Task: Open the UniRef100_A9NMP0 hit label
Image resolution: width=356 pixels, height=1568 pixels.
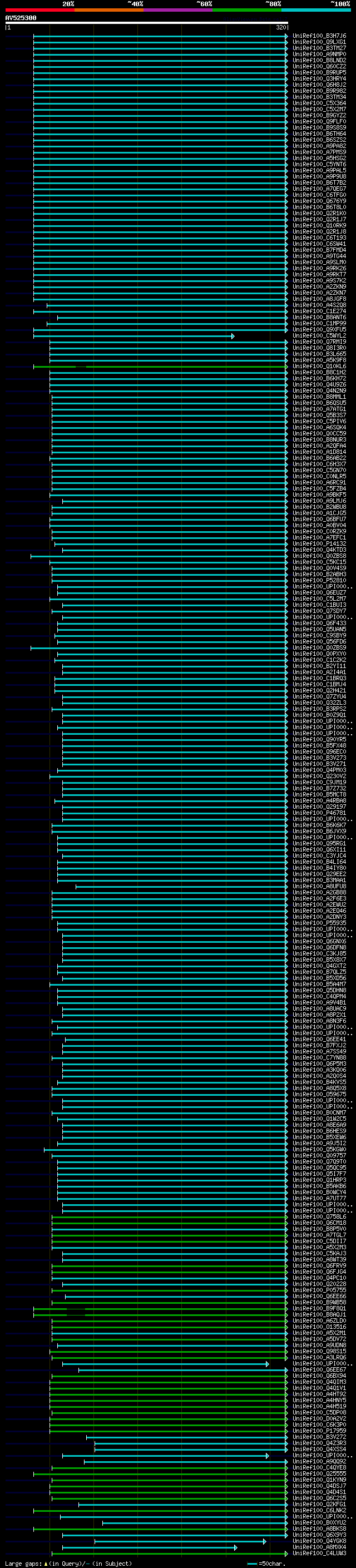Action: [x=319, y=54]
